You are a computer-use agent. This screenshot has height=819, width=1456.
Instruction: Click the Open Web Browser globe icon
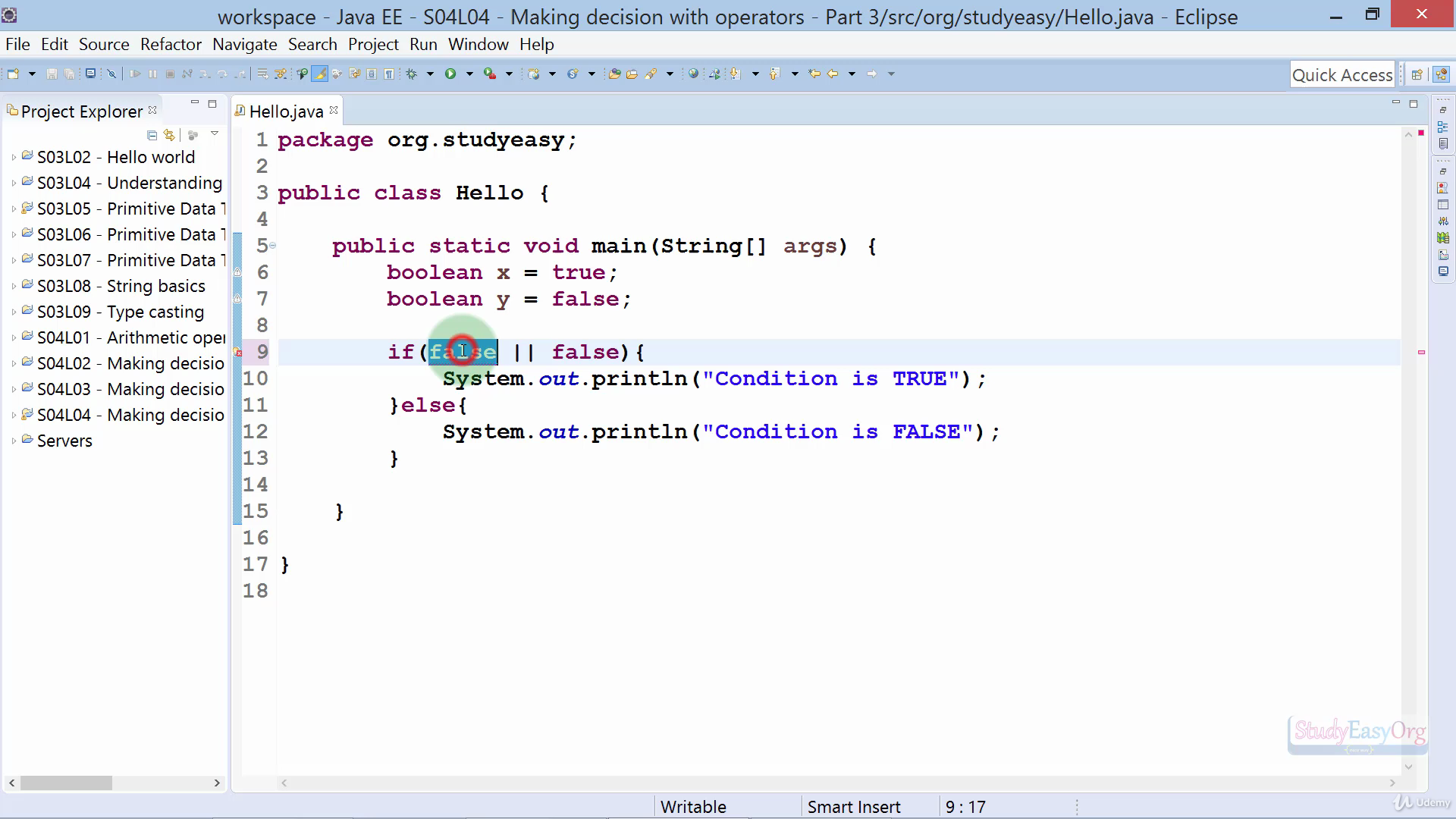pyautogui.click(x=693, y=74)
